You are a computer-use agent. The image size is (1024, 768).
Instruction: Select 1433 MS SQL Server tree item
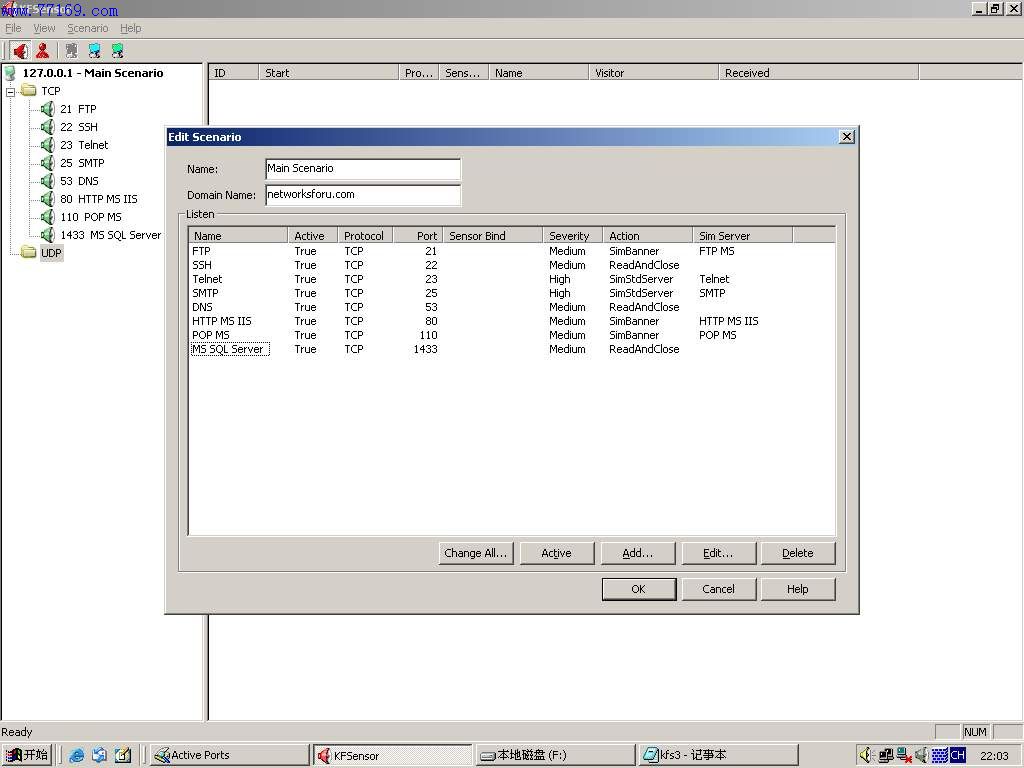pos(110,235)
